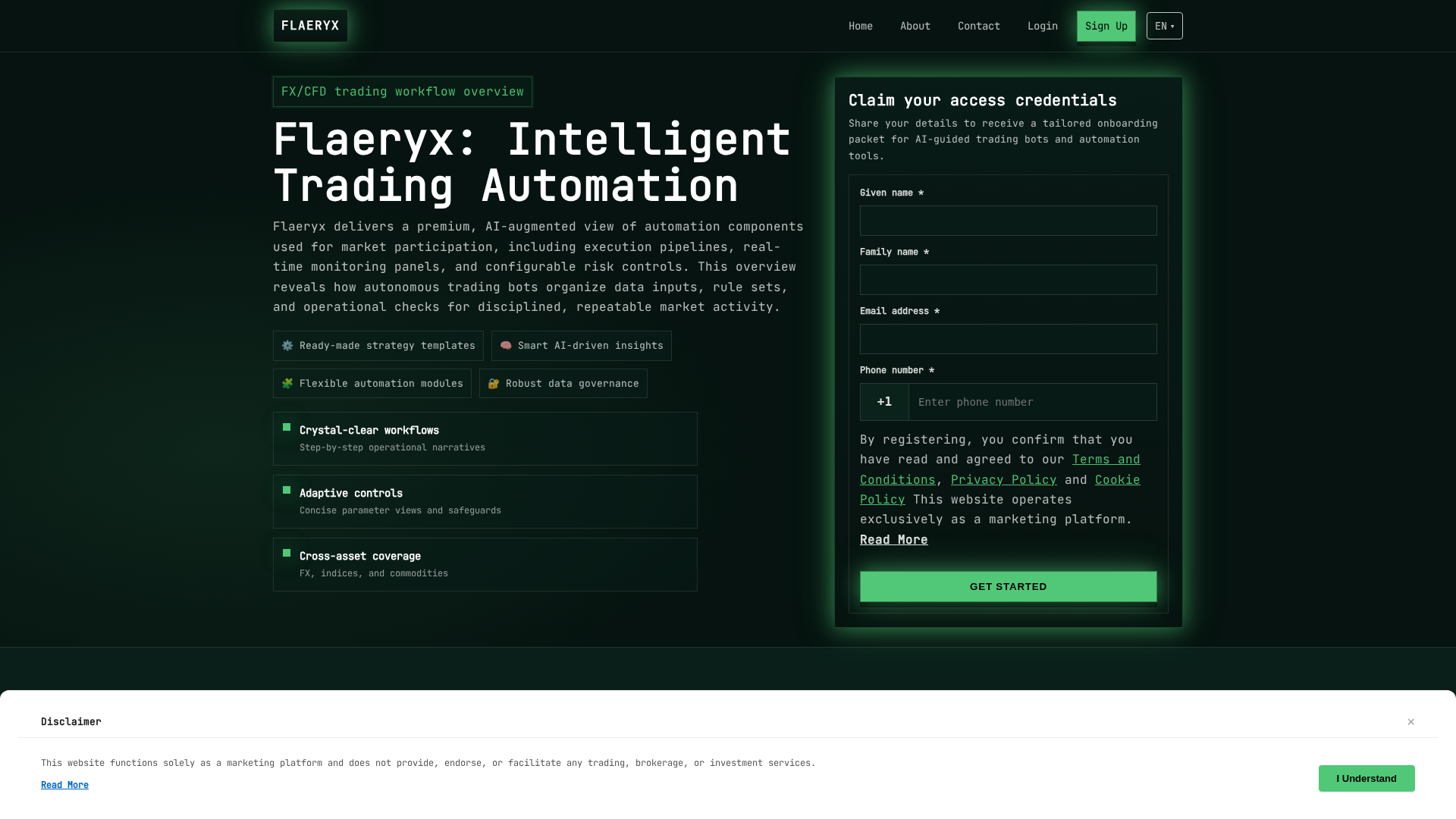Viewport: 1456px width, 819px height.
Task: Select the Crystal-clear workflows heading
Action: coord(369,430)
